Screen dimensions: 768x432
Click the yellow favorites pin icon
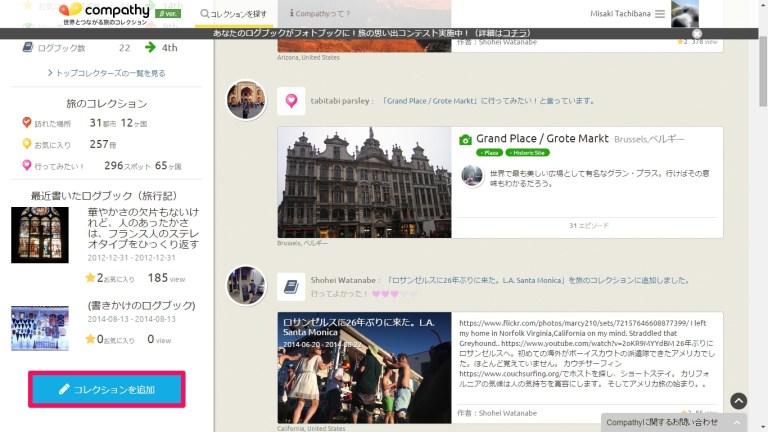(27, 144)
